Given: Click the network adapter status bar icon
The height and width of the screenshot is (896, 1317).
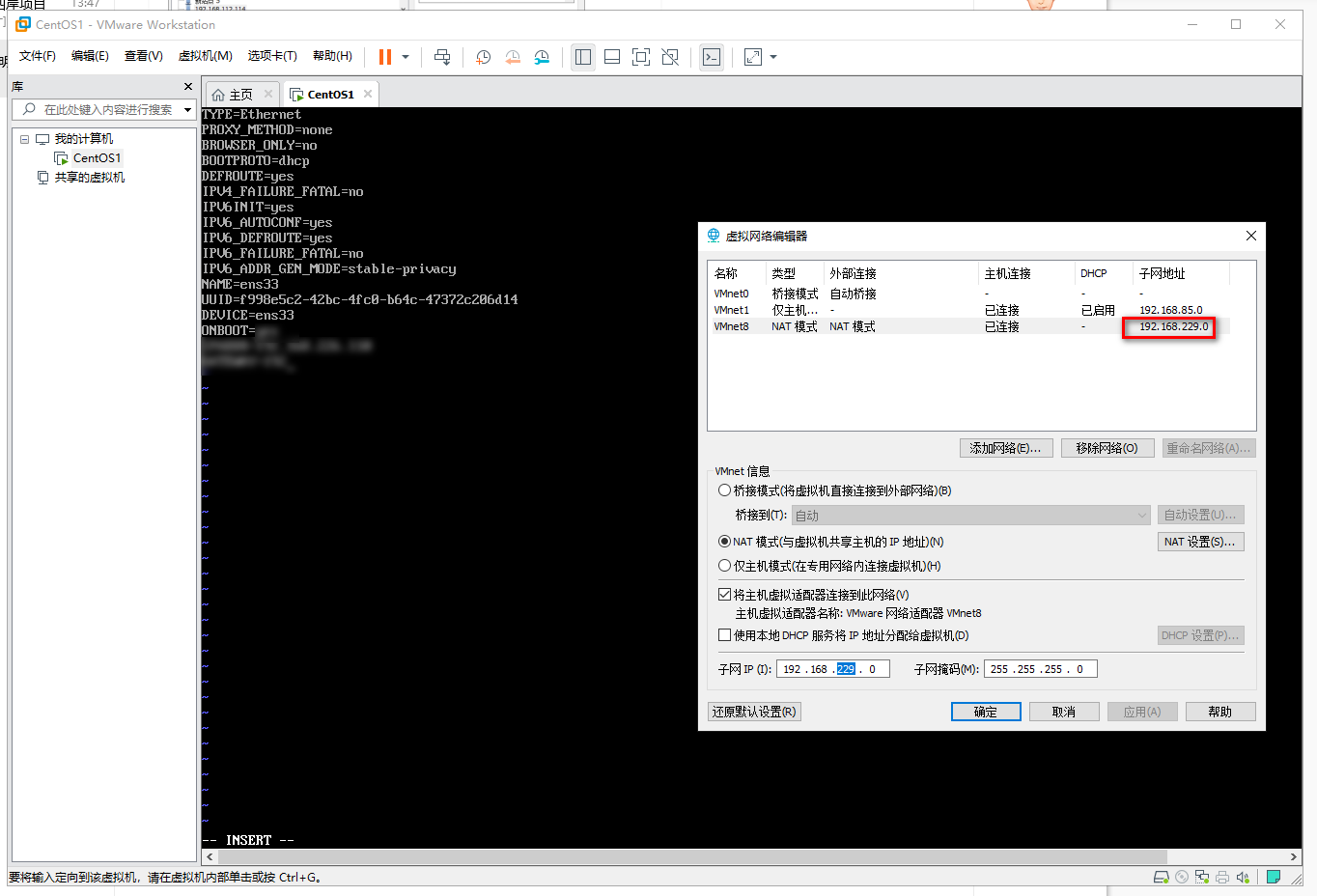Looking at the screenshot, I should 1202,878.
